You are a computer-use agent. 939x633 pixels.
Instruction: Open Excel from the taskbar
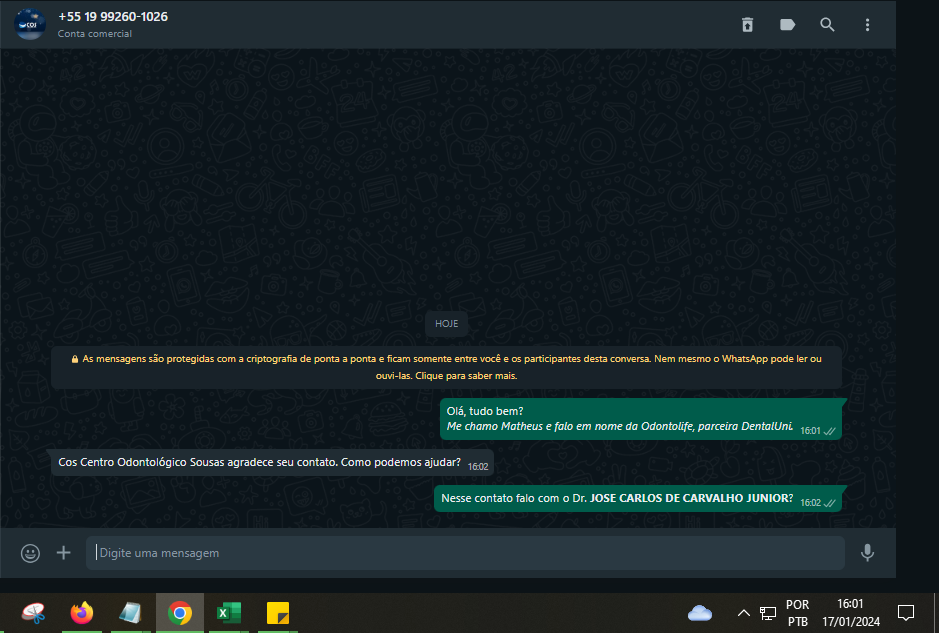pyautogui.click(x=229, y=613)
